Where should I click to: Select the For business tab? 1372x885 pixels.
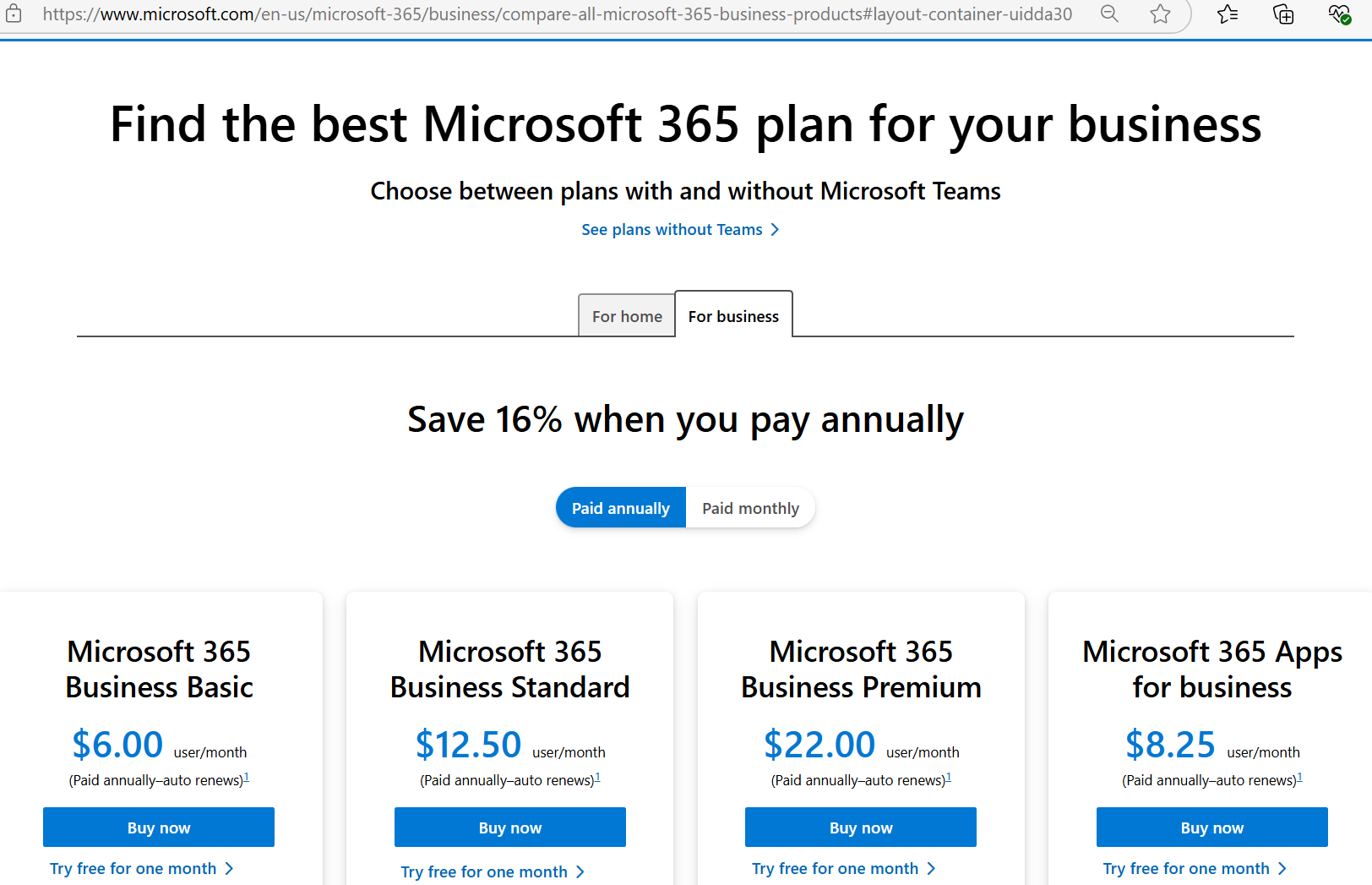pos(733,316)
